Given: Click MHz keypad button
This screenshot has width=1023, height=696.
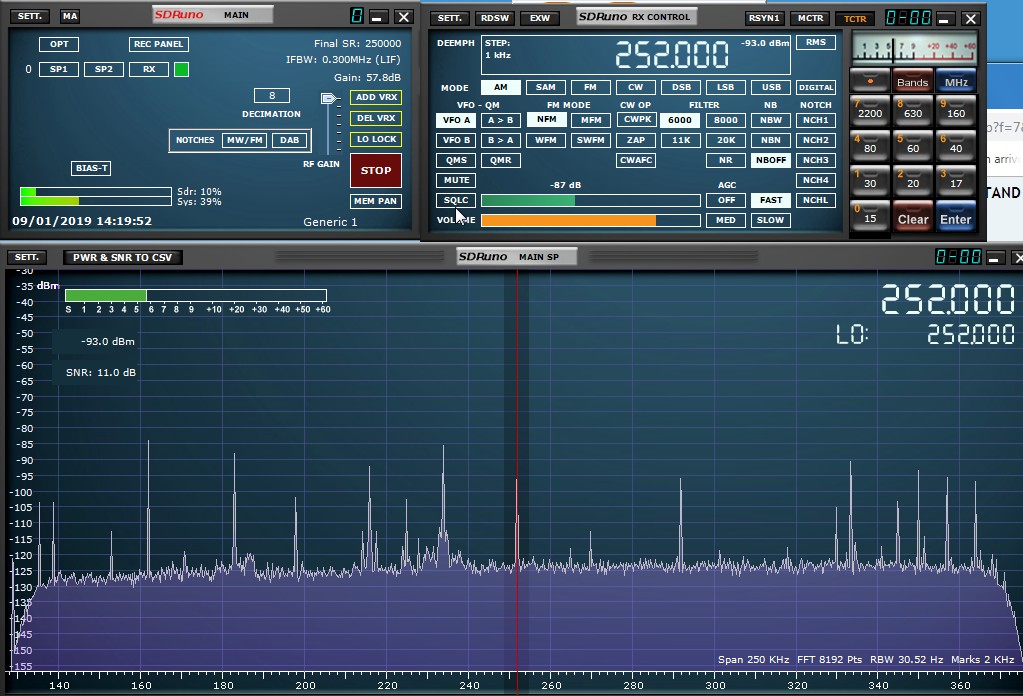Looking at the screenshot, I should (x=956, y=81).
